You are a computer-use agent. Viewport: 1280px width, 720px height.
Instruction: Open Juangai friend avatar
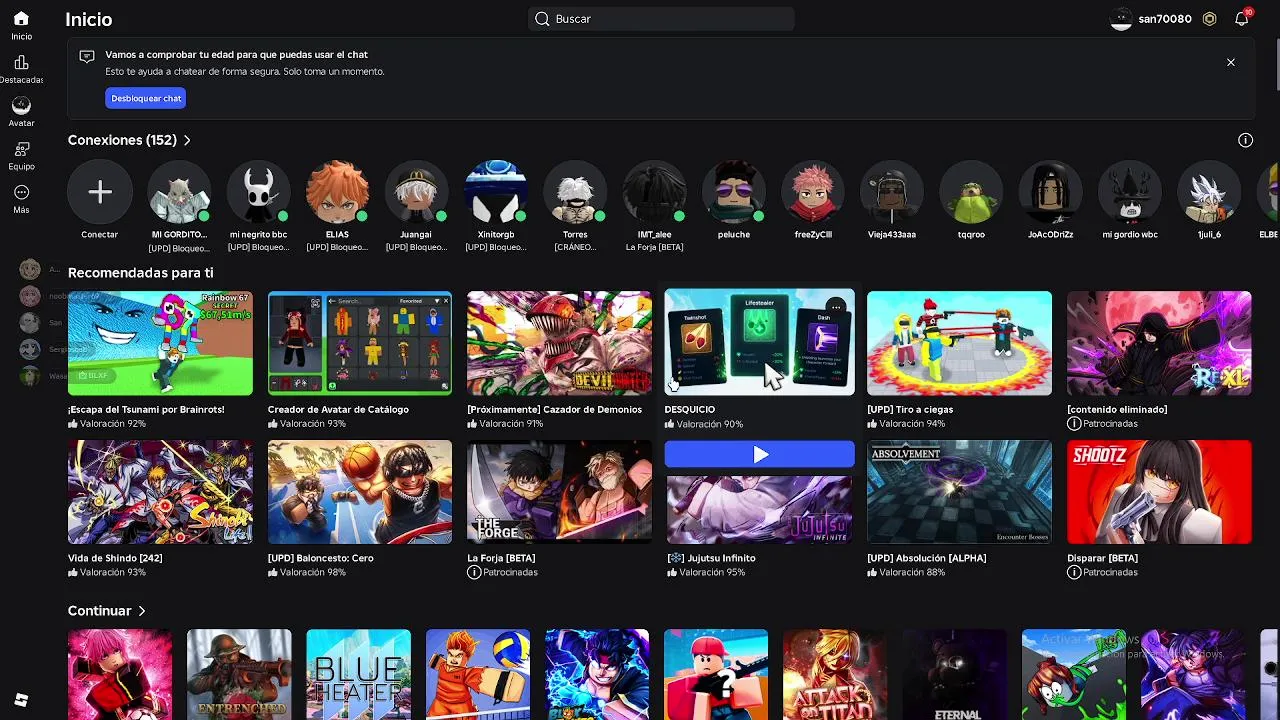click(x=416, y=192)
